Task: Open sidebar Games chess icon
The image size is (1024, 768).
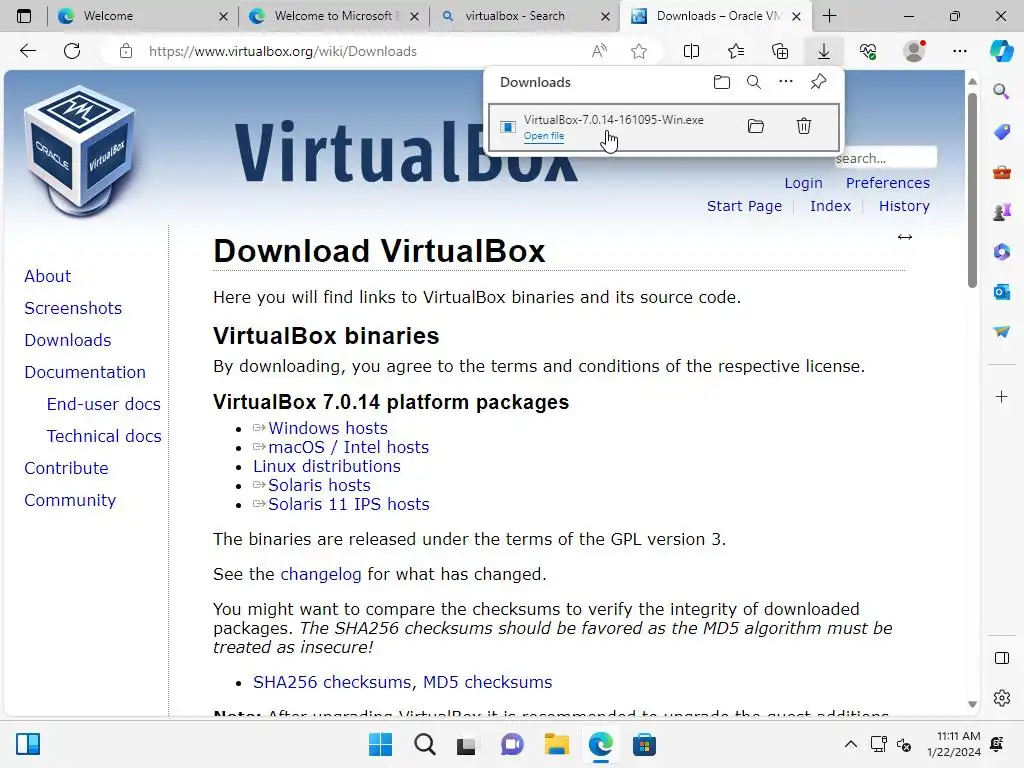Action: click(1002, 212)
